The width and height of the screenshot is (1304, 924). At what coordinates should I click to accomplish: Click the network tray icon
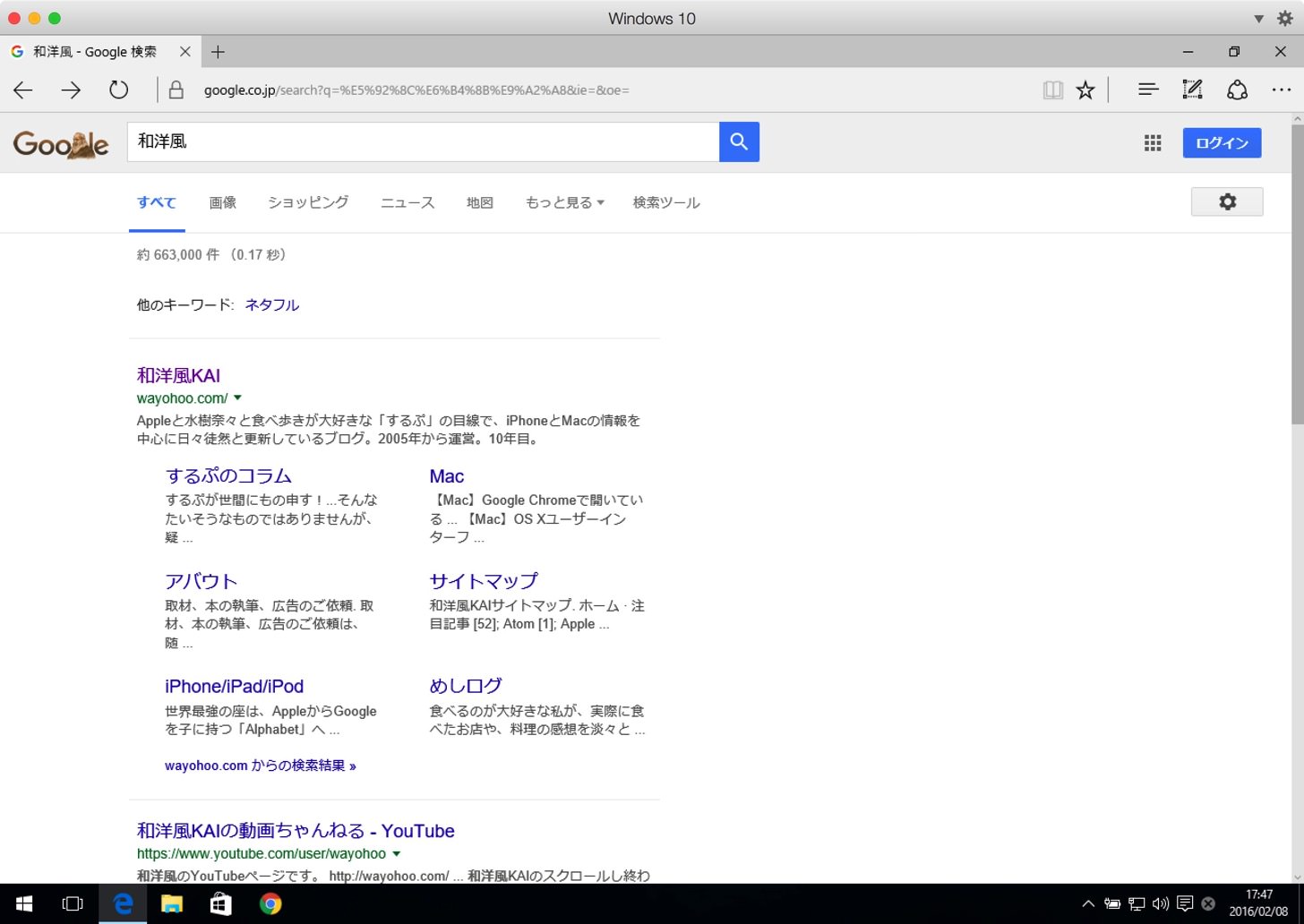[1137, 903]
